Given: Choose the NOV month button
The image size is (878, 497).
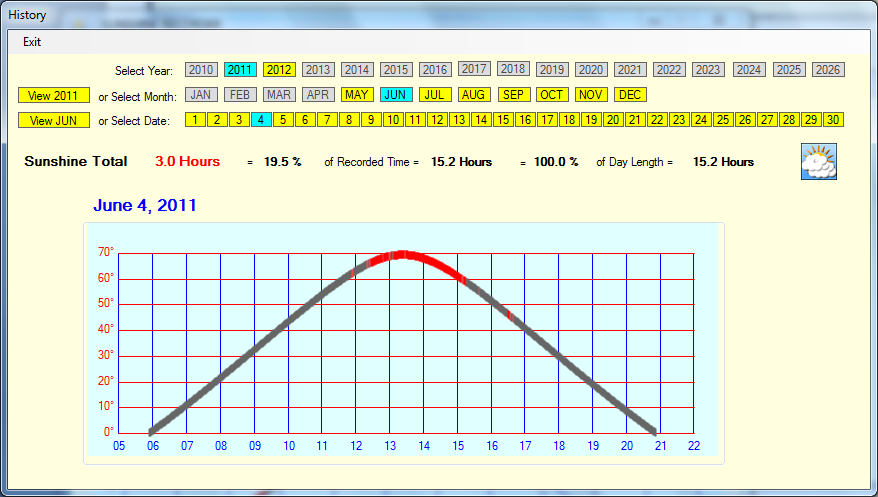Looking at the screenshot, I should click(591, 95).
